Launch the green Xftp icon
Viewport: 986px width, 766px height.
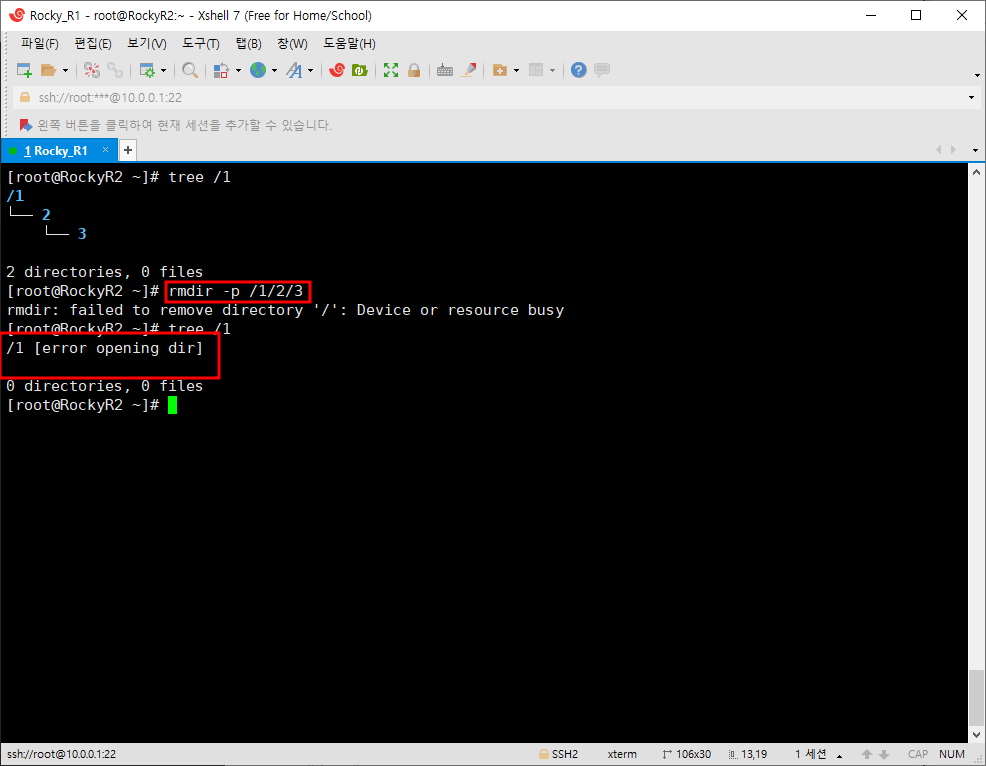360,70
